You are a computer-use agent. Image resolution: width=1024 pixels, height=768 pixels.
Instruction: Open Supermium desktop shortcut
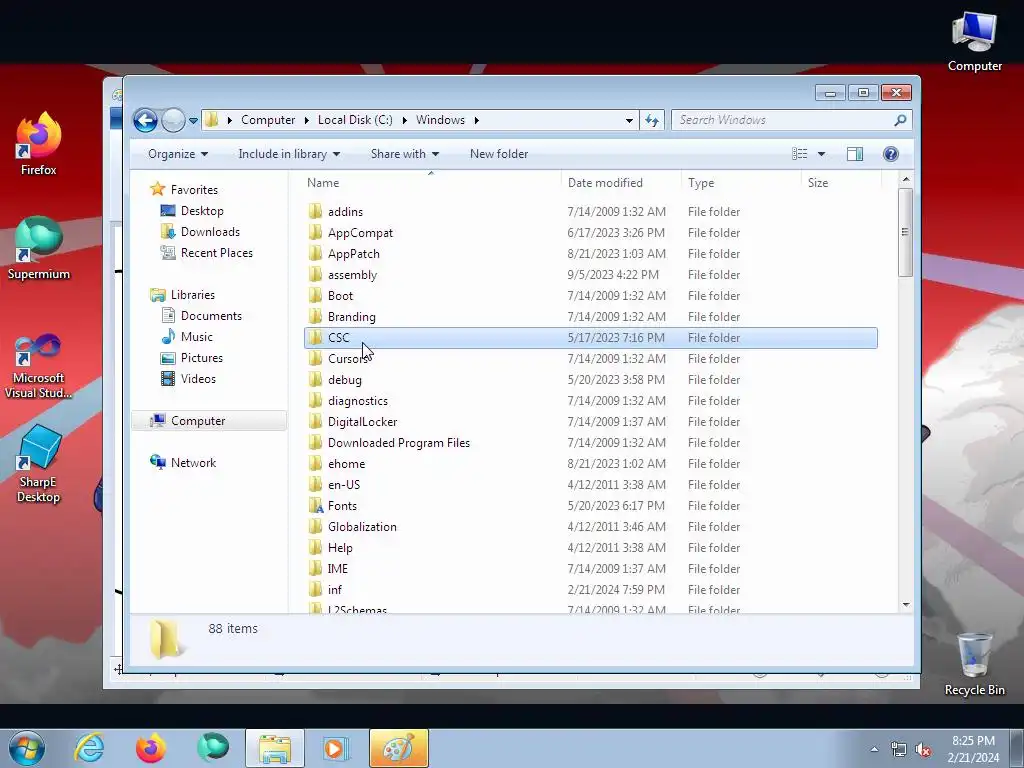coord(38,248)
